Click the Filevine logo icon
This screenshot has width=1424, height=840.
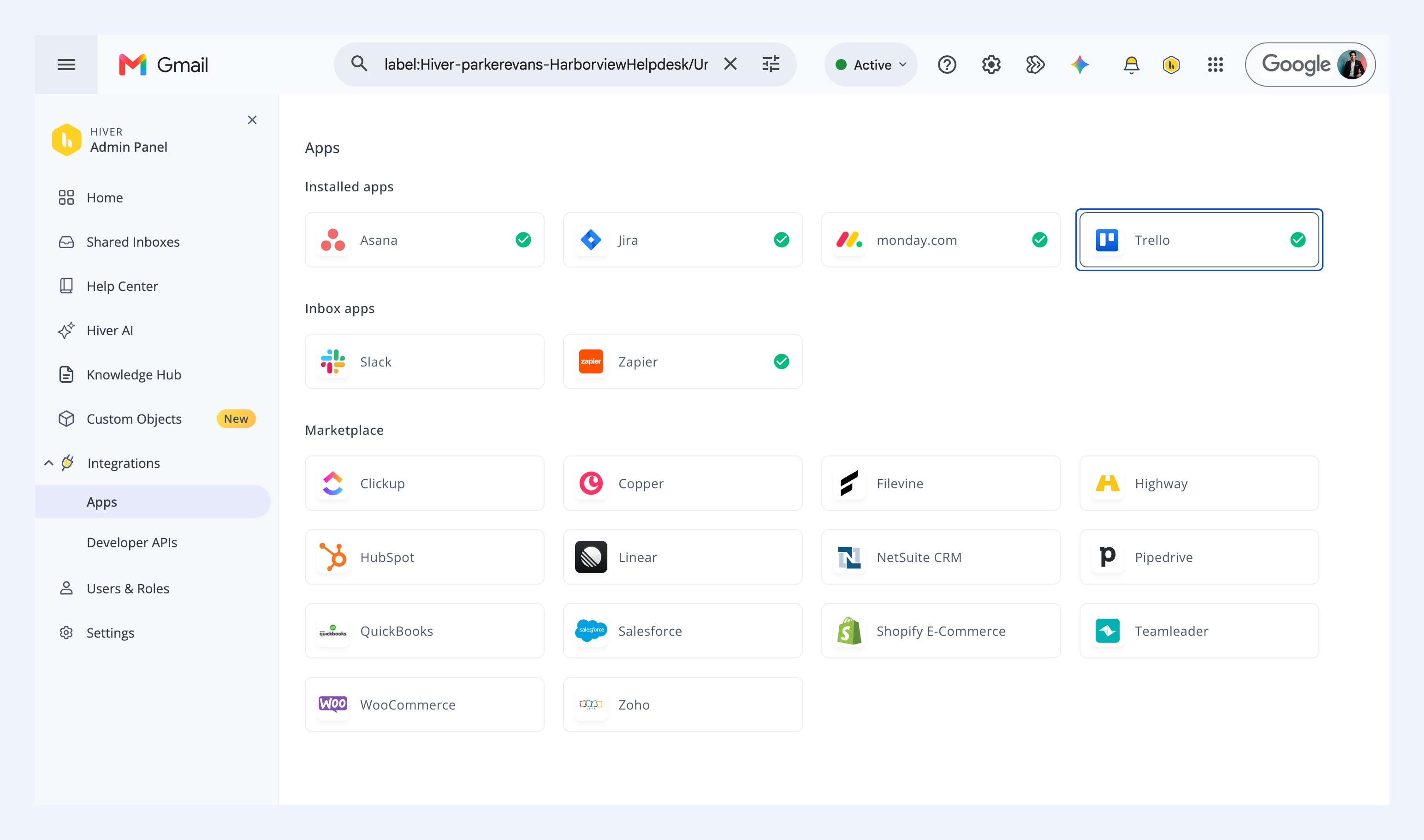(849, 484)
